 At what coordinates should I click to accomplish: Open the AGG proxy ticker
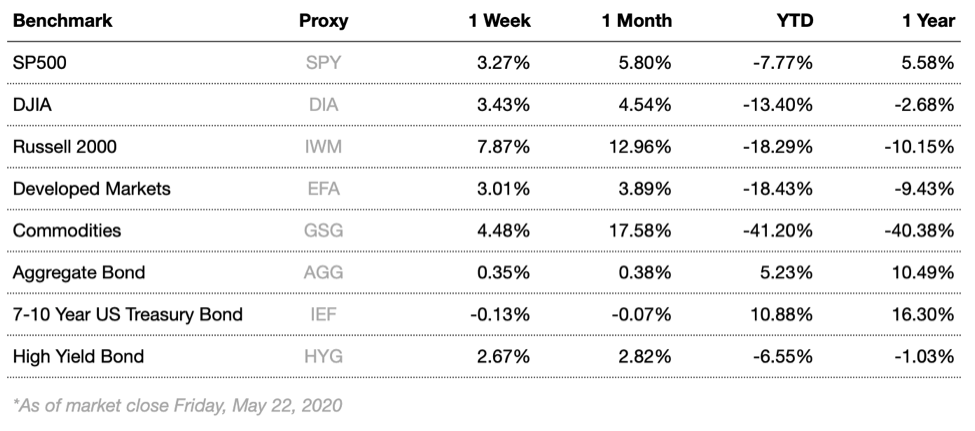323,273
